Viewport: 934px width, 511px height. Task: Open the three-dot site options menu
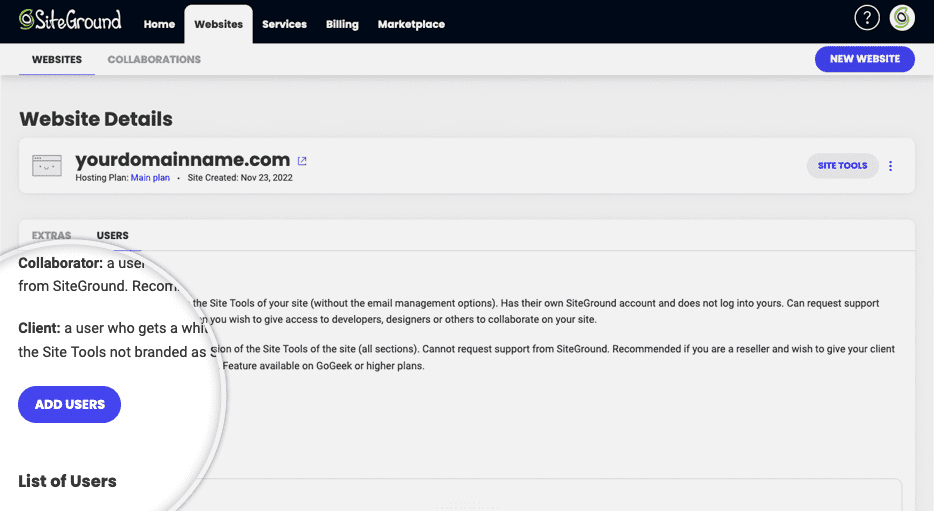(891, 166)
